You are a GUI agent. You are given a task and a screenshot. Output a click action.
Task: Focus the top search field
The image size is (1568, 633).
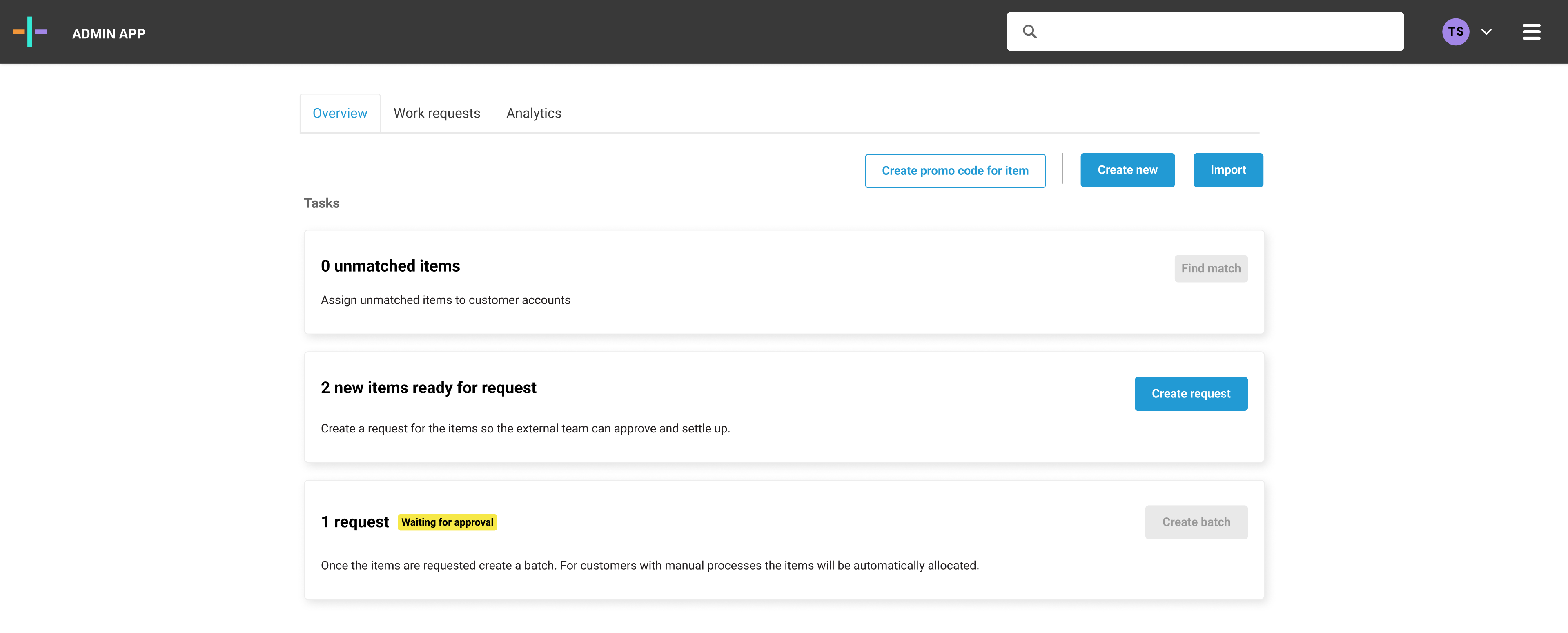tap(1217, 32)
